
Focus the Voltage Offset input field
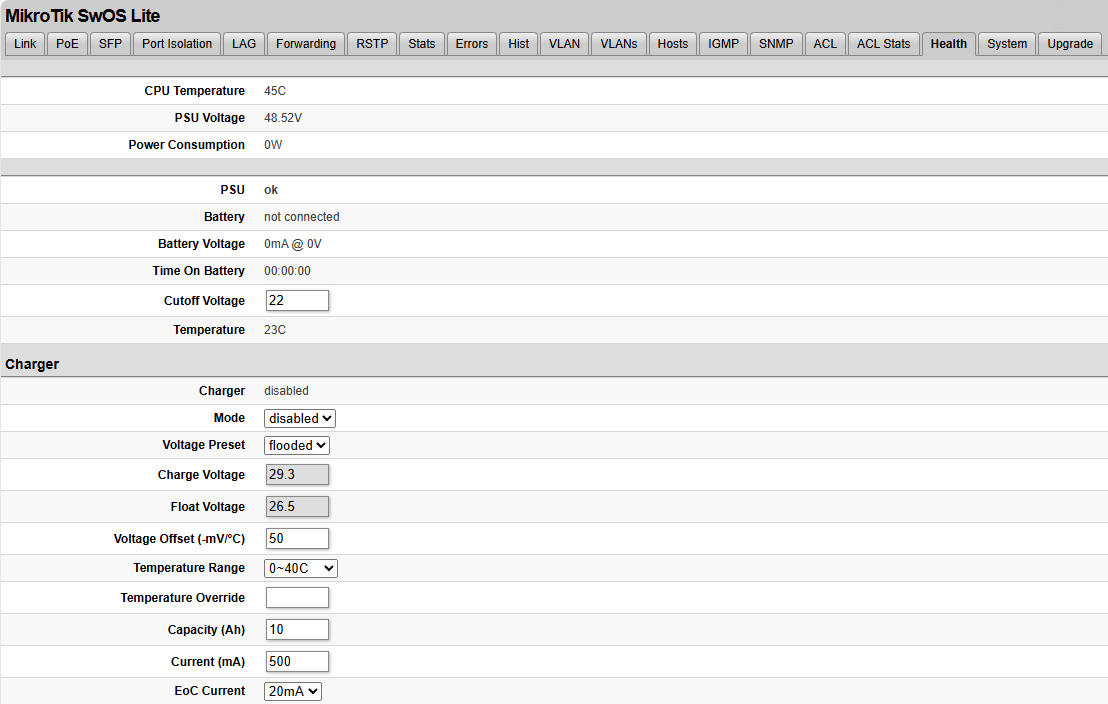coord(297,539)
